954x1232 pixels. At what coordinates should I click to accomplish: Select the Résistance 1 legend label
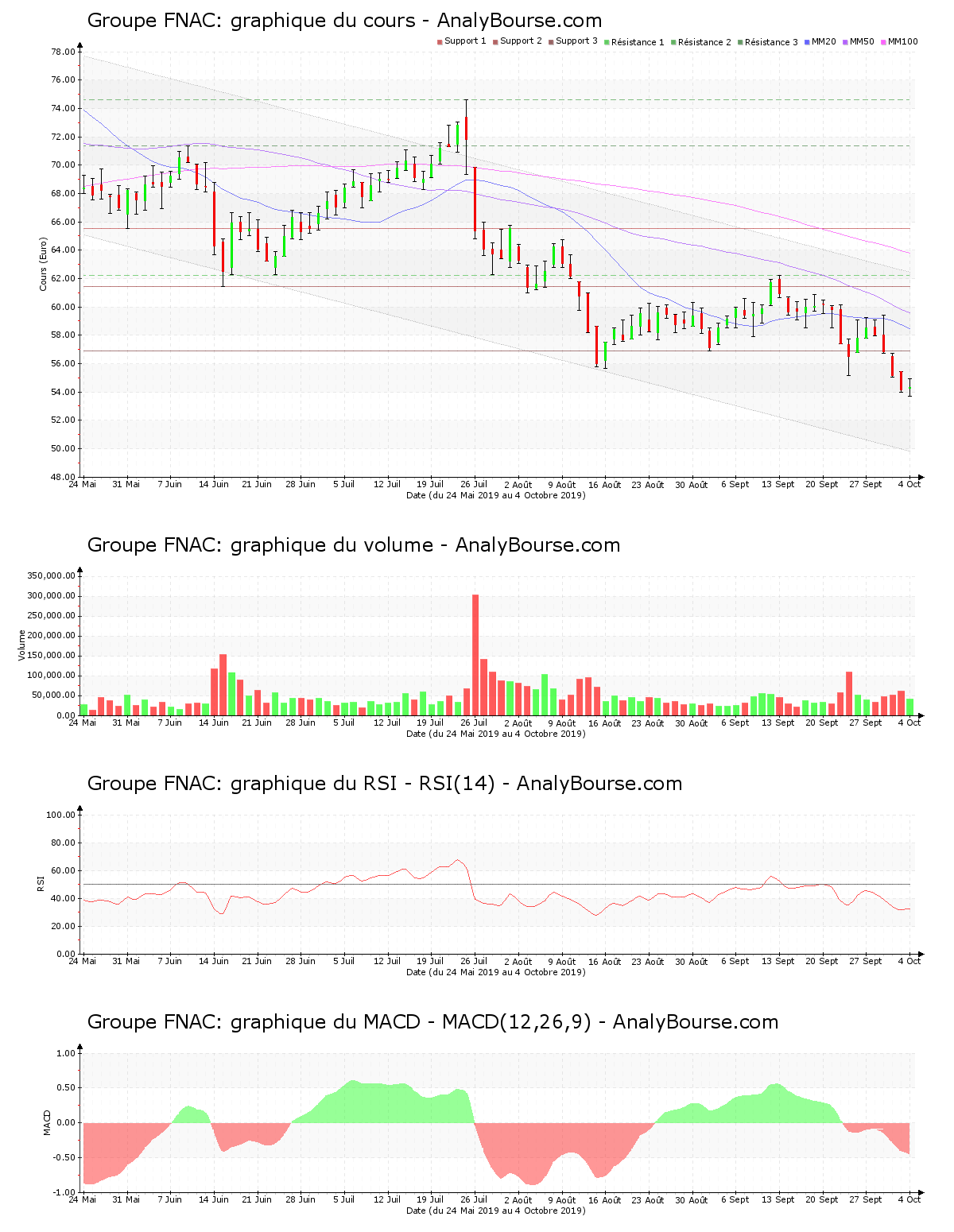click(x=638, y=42)
